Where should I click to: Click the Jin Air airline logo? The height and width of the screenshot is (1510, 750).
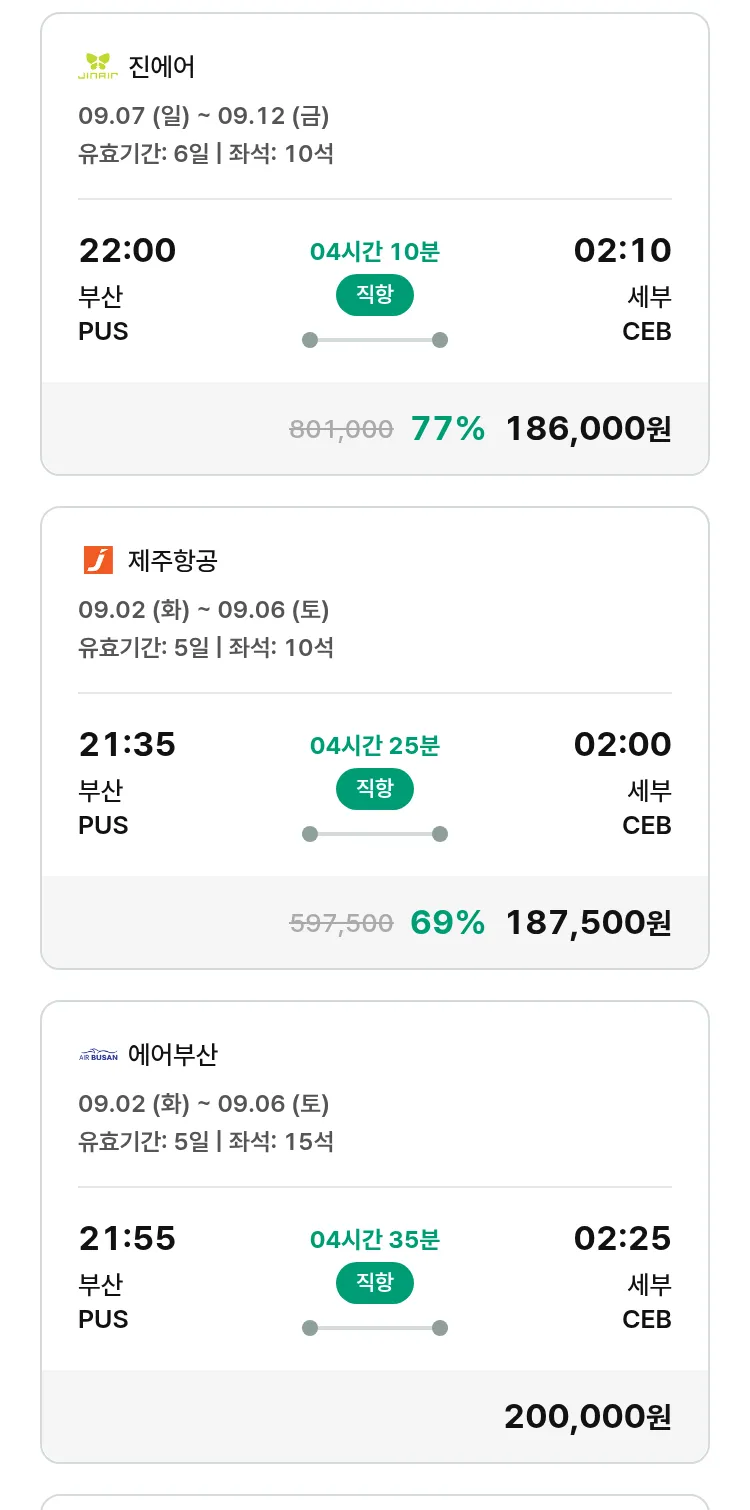[x=98, y=67]
